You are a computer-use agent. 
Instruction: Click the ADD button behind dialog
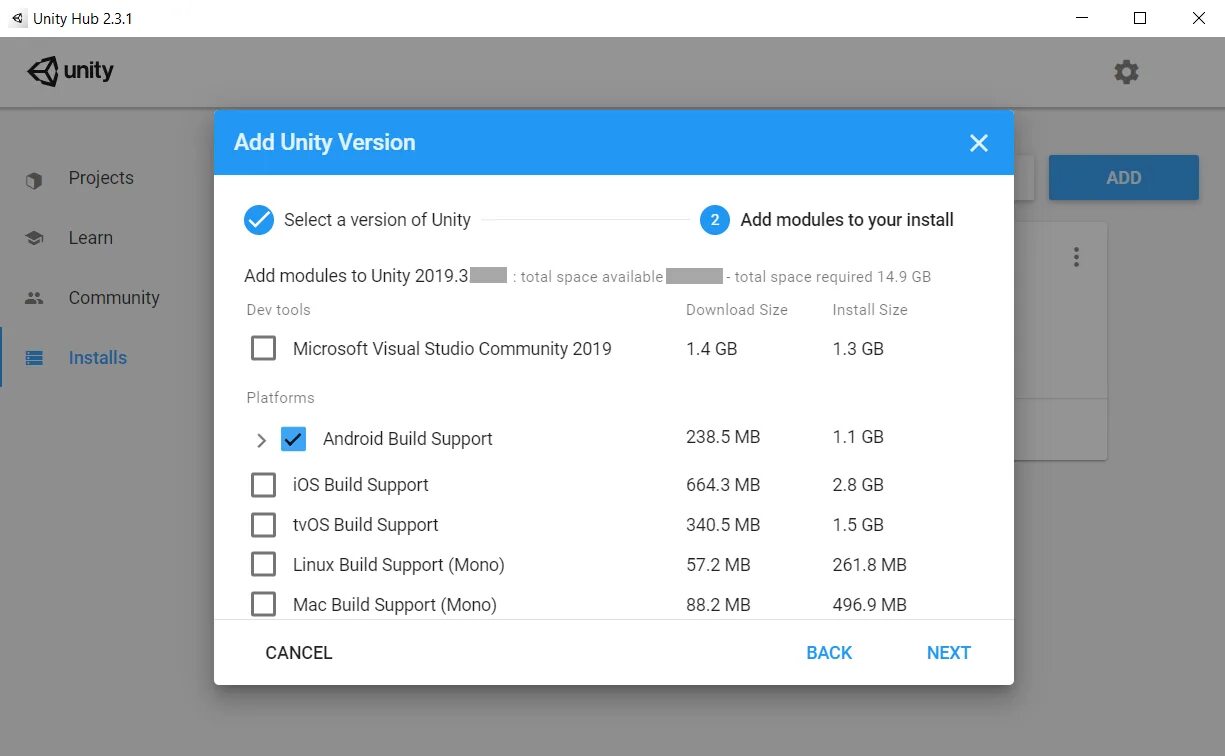[x=1123, y=178]
